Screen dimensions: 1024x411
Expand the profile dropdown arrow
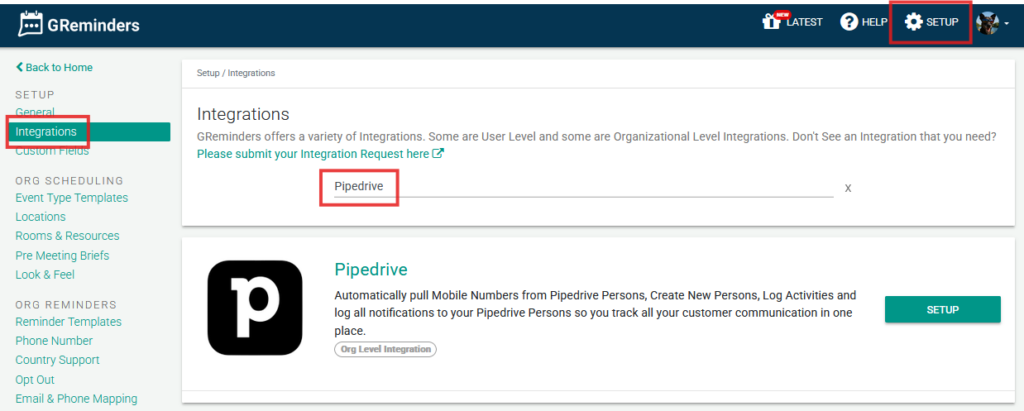1006,24
